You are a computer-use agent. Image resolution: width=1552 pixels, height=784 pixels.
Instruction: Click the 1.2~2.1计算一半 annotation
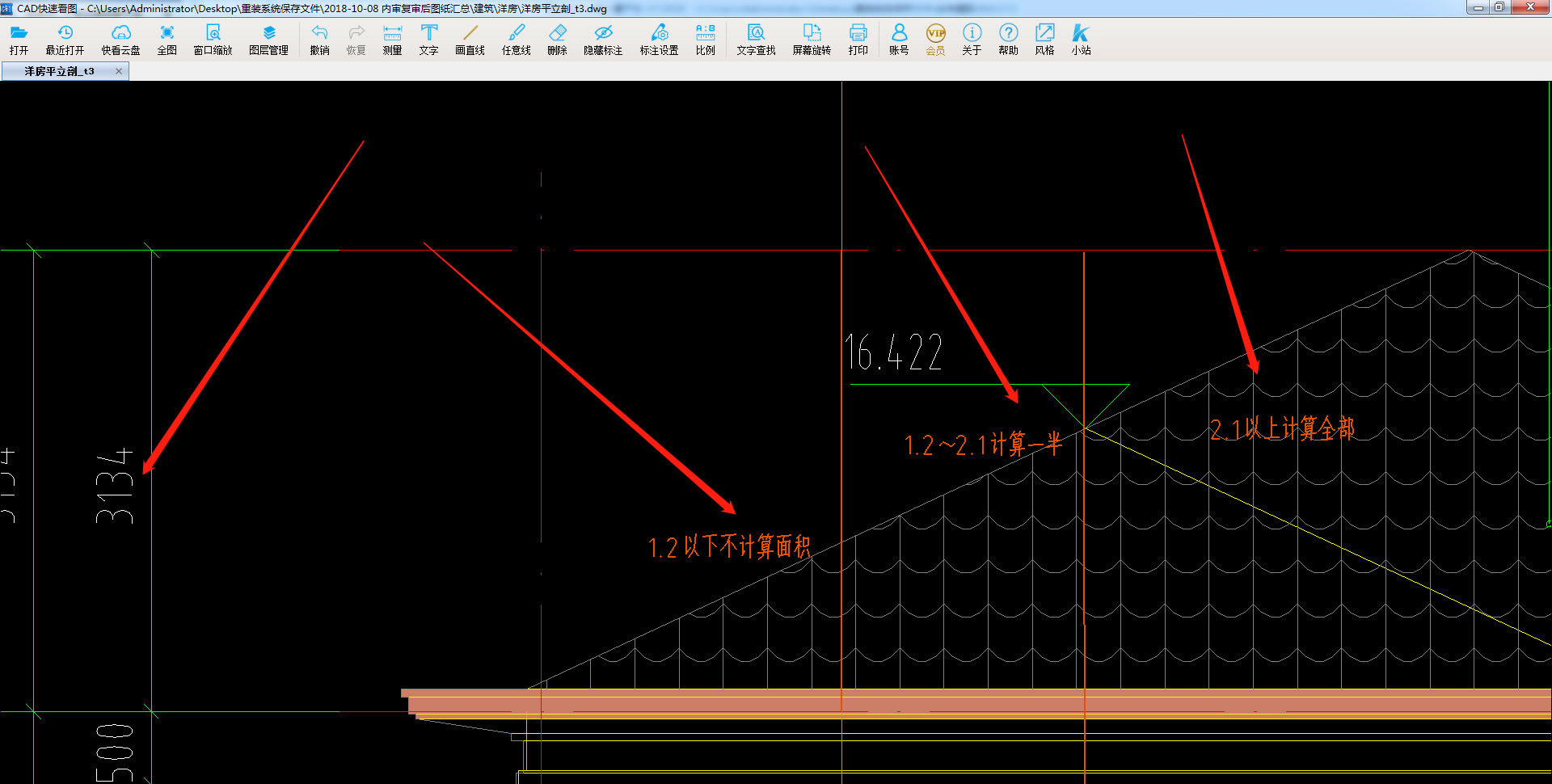[983, 444]
